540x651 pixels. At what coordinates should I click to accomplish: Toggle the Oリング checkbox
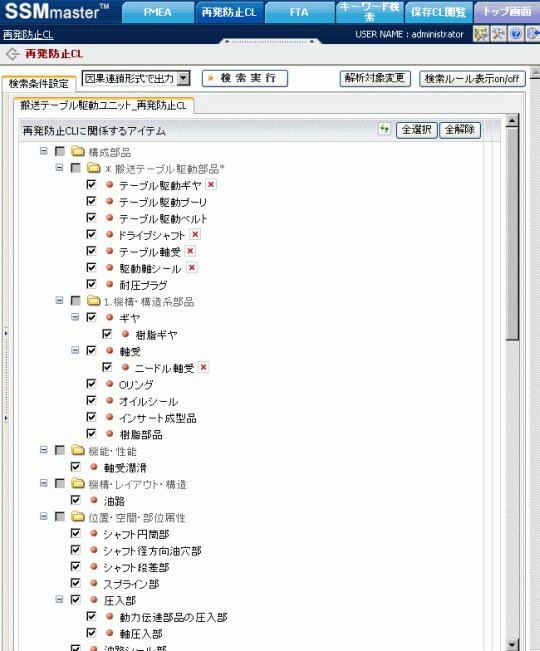pyautogui.click(x=91, y=384)
